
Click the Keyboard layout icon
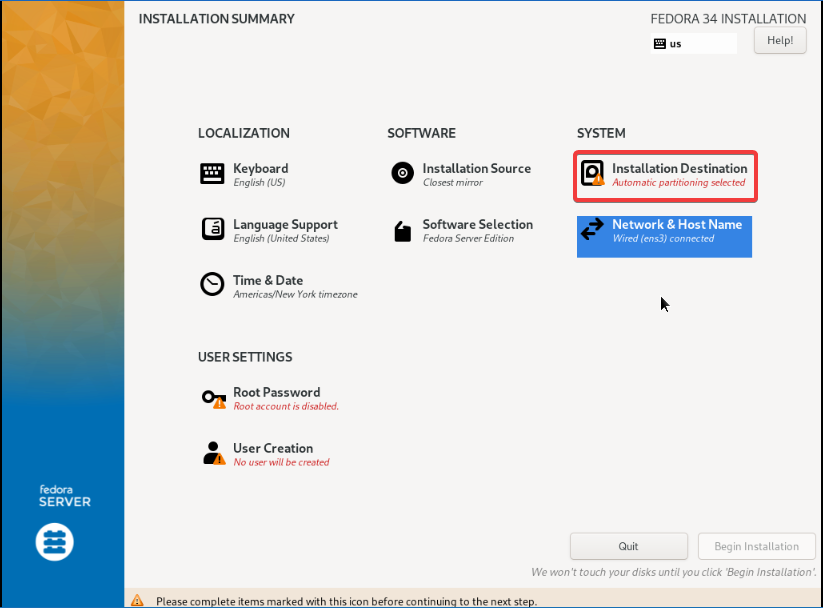click(x=212, y=173)
